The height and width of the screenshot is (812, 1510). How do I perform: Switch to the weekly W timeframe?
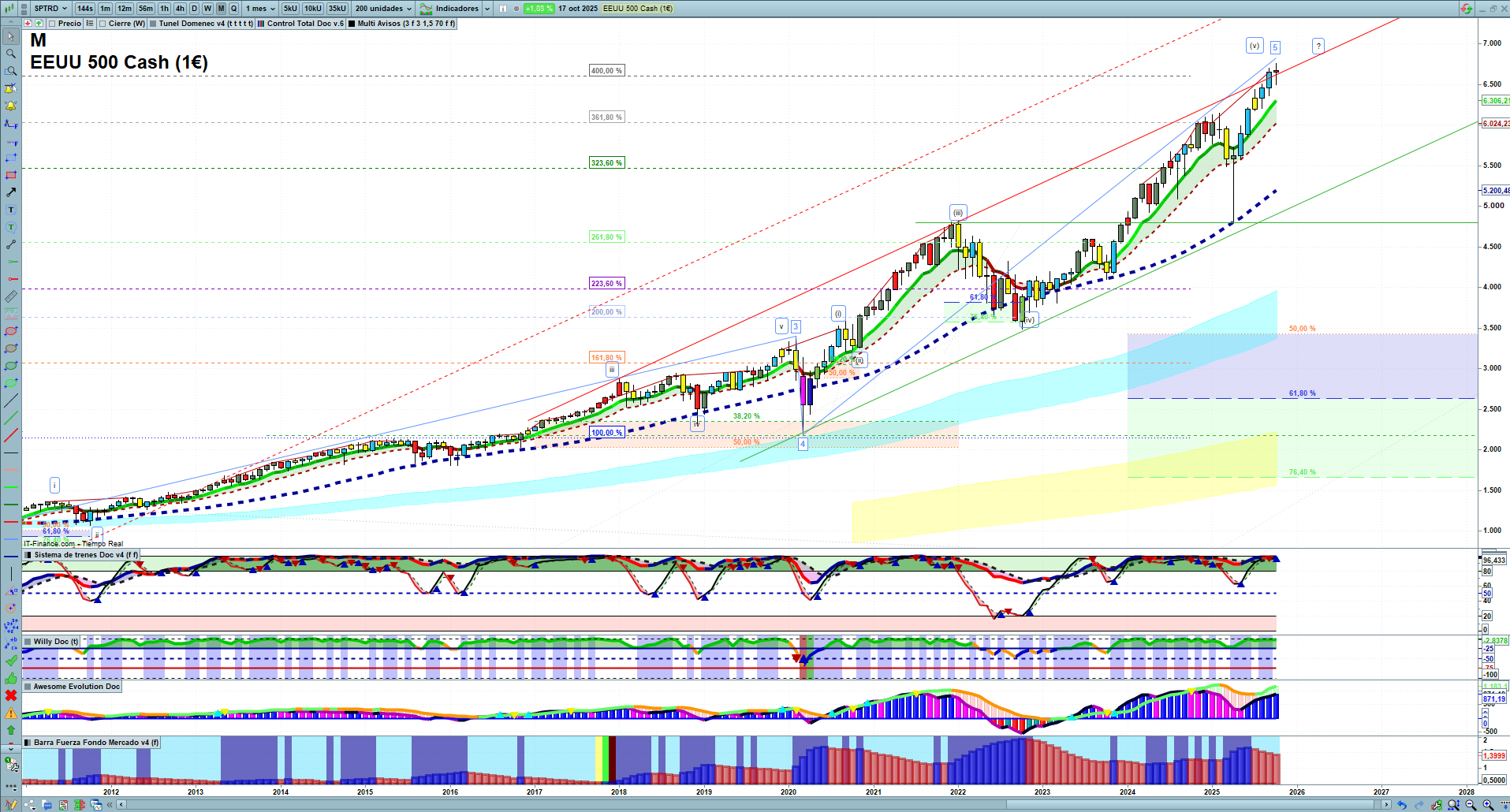pyautogui.click(x=207, y=9)
